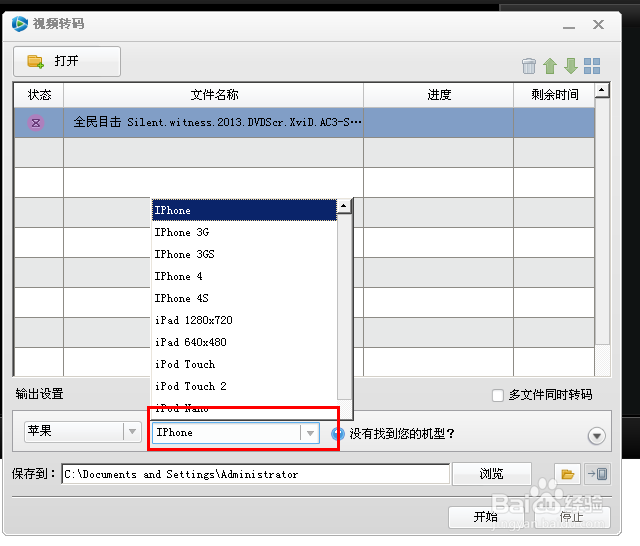Move file up with green up arrow
This screenshot has height=546, width=640.
point(550,66)
